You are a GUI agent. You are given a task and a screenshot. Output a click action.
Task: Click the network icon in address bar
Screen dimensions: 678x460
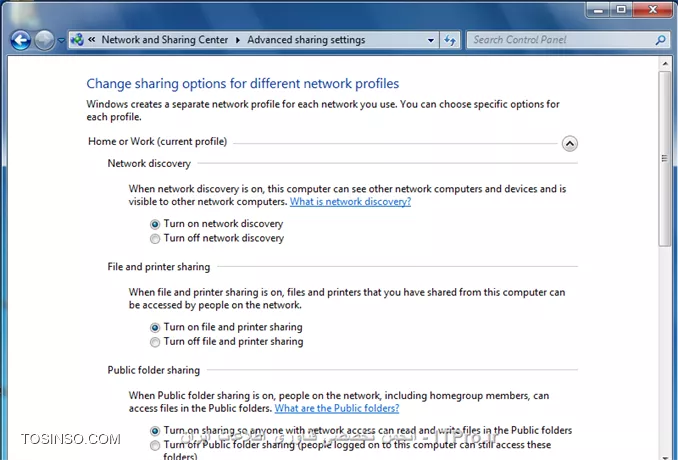click(77, 40)
